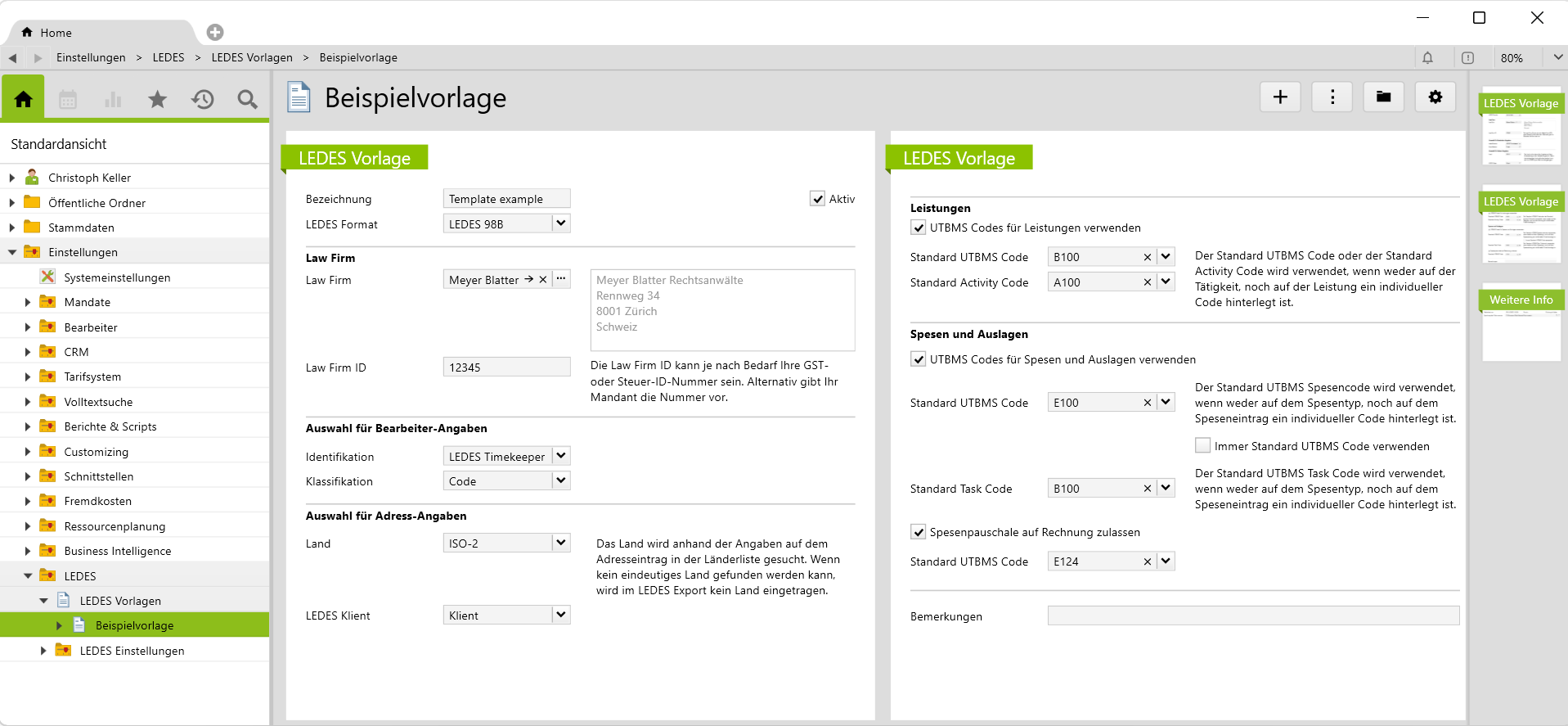Click the search magnifier icon
The height and width of the screenshot is (726, 1568).
click(x=247, y=100)
